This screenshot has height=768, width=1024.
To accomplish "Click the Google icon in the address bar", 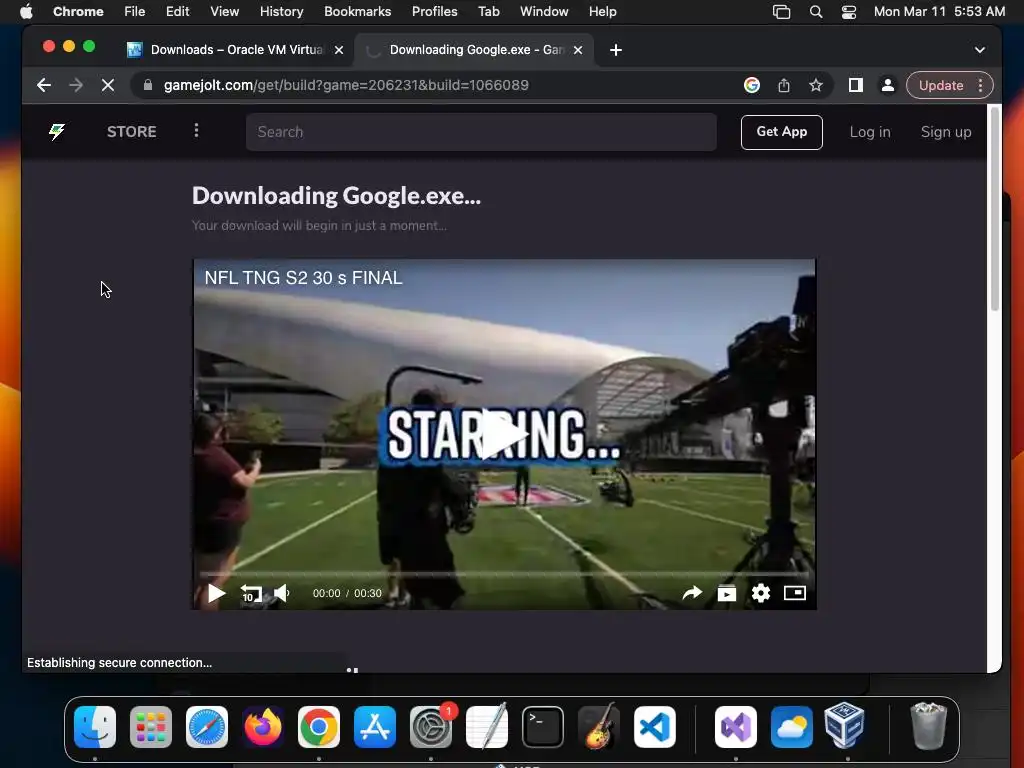I will 752,85.
